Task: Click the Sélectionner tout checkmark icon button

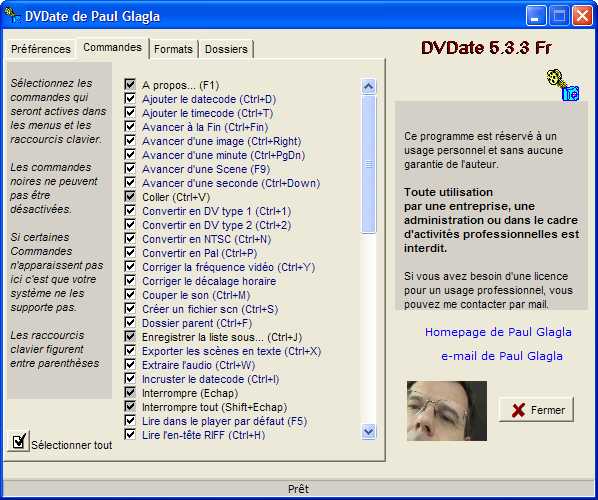Action: click(x=19, y=441)
